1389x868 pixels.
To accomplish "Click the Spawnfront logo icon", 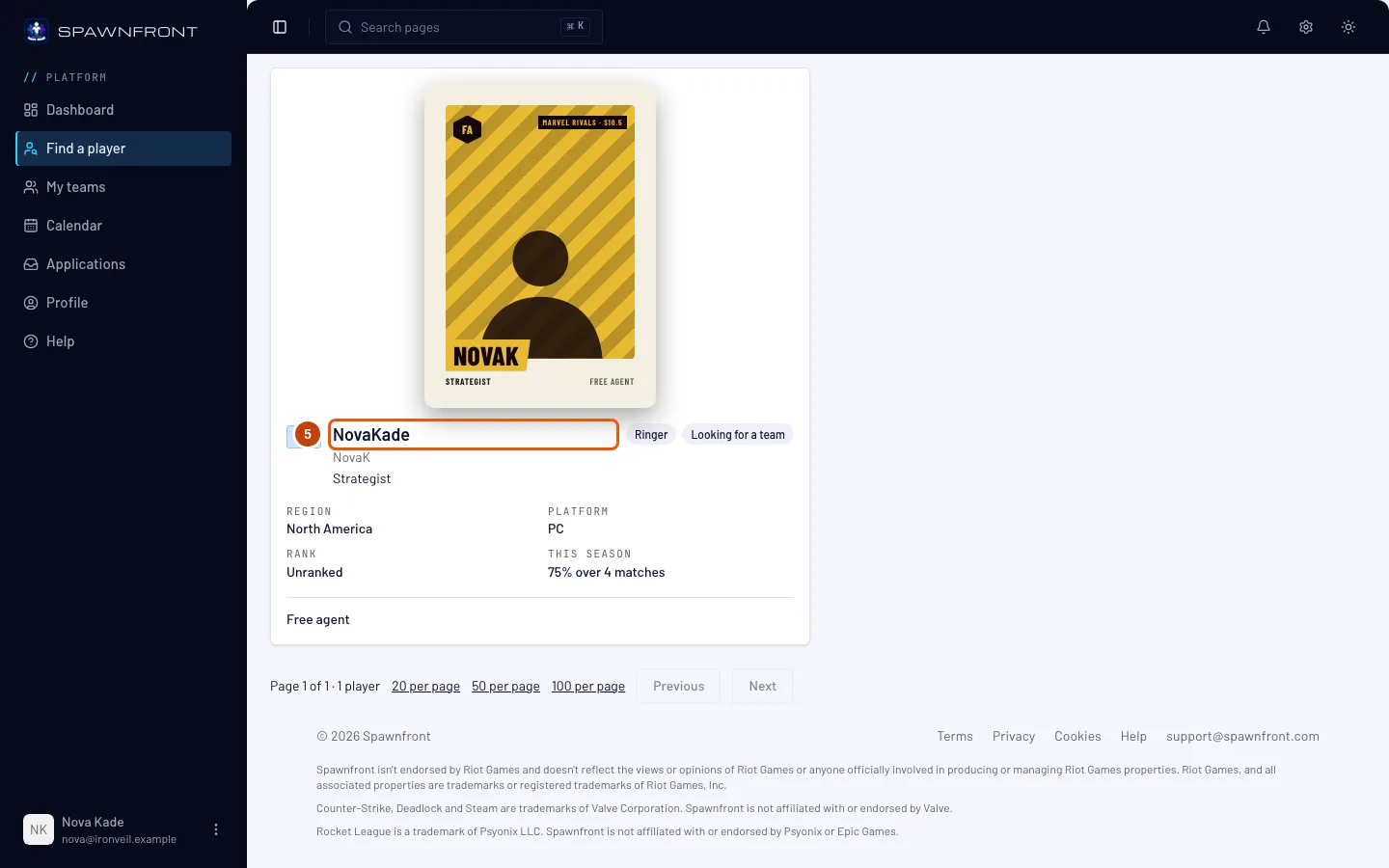I will pyautogui.click(x=37, y=31).
